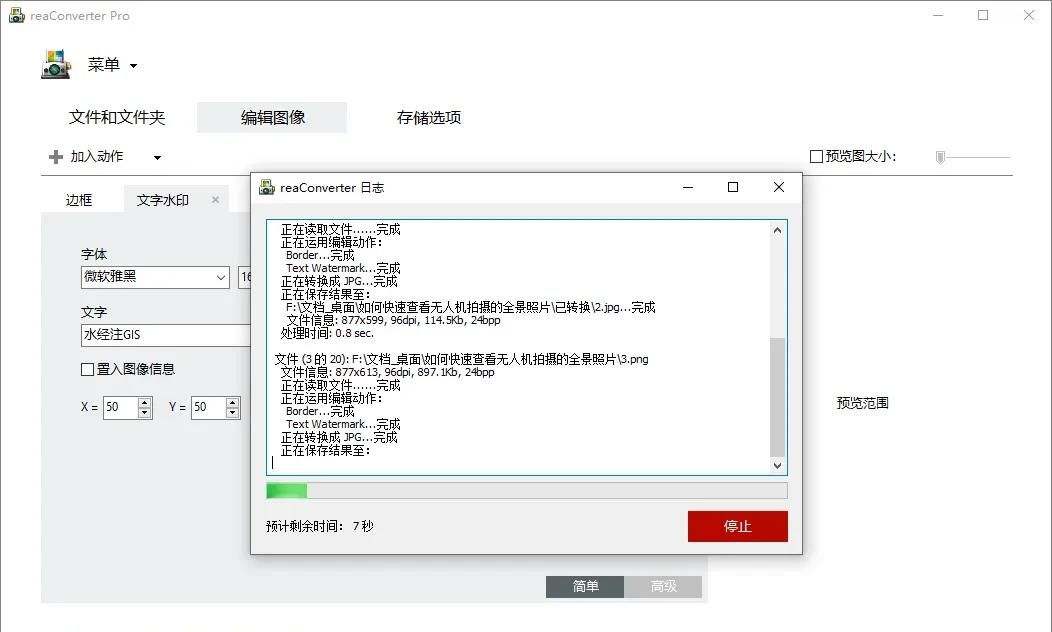Viewport: 1052px width, 632px height.
Task: Click the down arrow of the log scrollbar
Action: pos(779,464)
